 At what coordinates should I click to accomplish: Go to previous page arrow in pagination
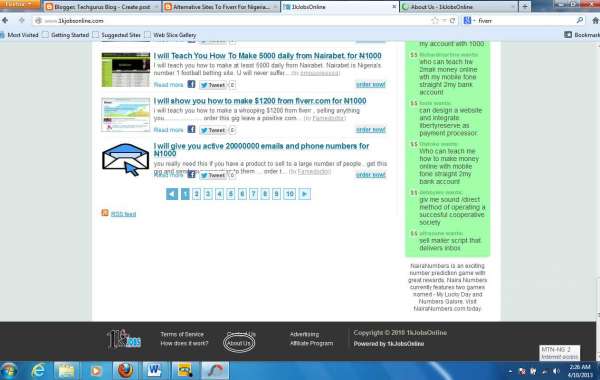[x=172, y=194]
